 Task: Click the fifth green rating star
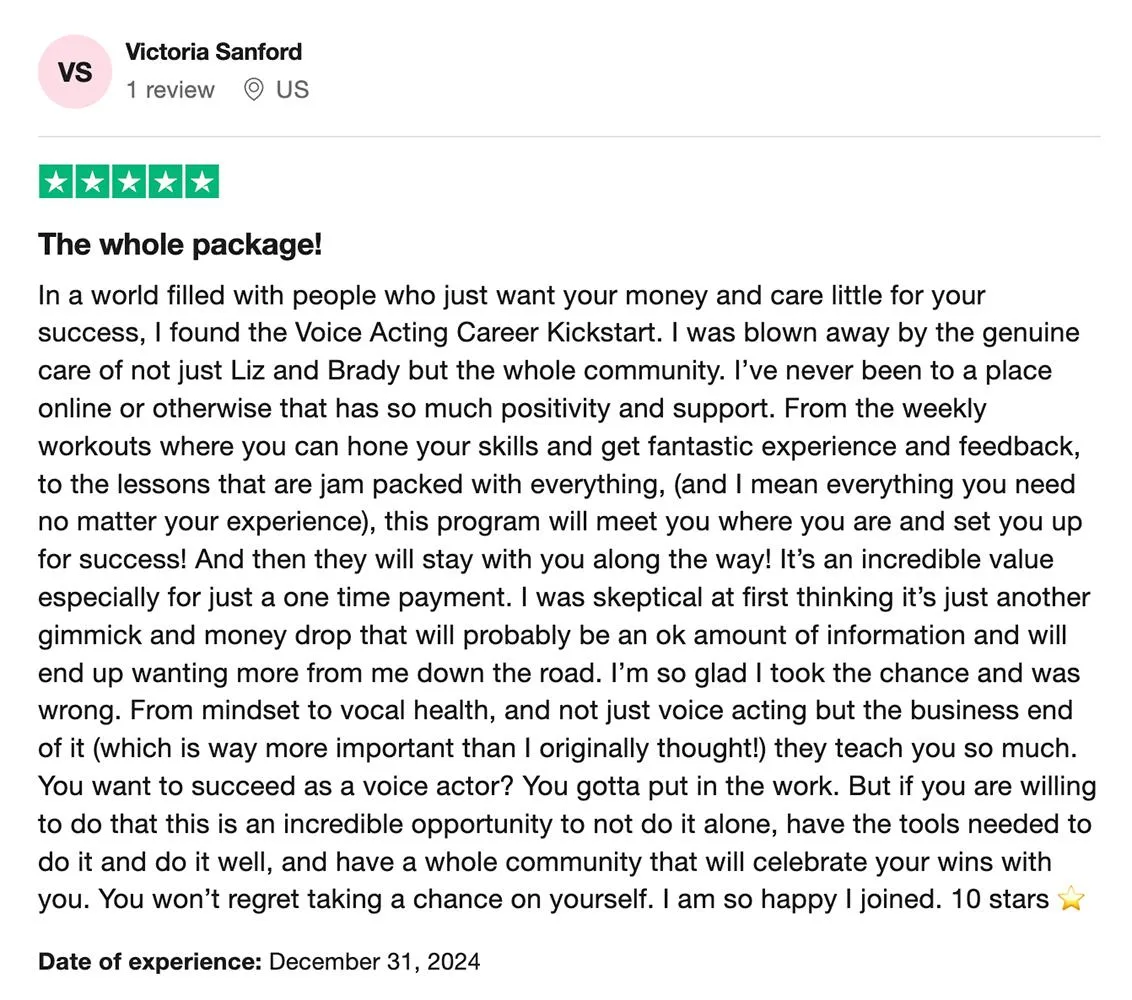coord(202,182)
